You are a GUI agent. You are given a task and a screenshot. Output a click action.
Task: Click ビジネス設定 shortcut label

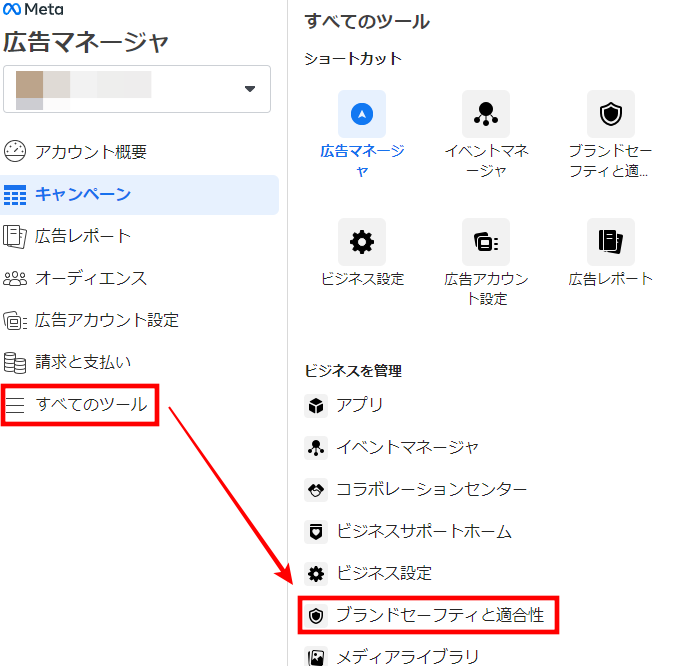pos(362,279)
